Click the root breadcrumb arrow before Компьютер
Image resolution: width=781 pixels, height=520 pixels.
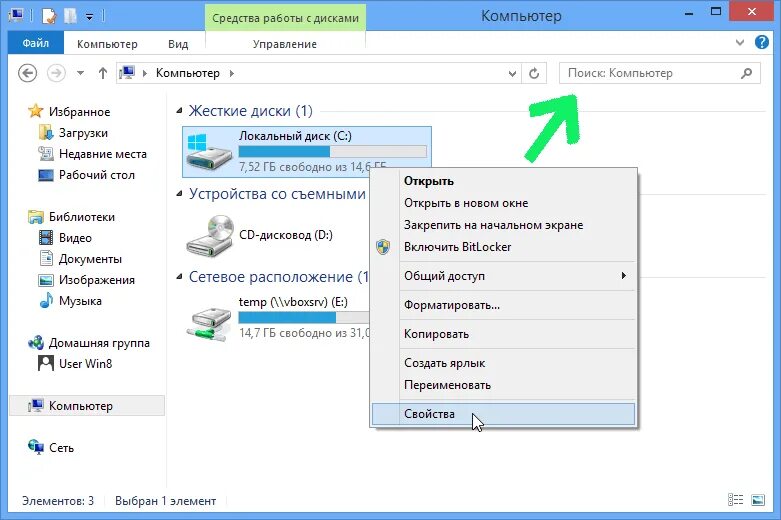pyautogui.click(x=145, y=74)
